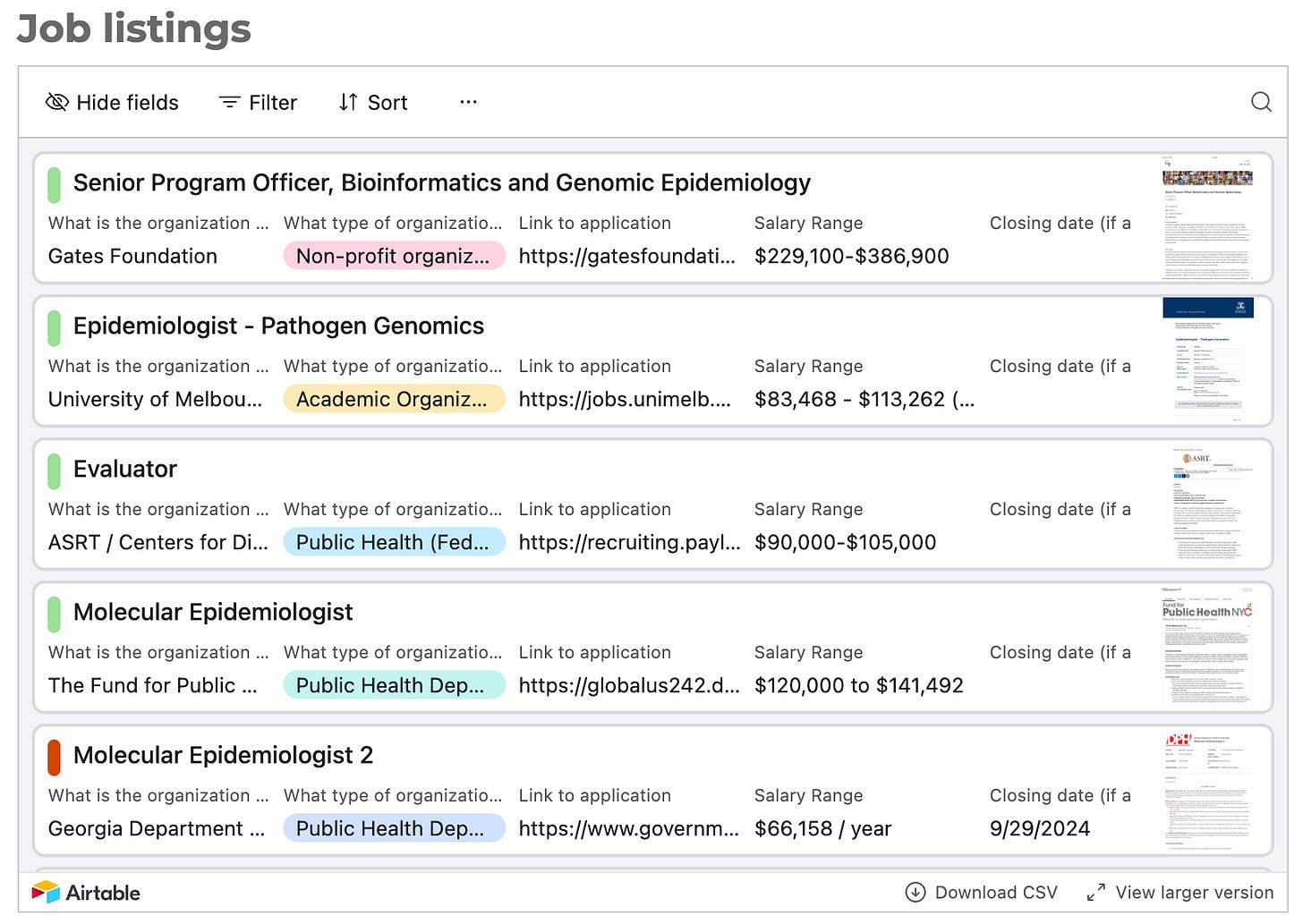Click the Public Health NYC attachment thumbnail
The width and height of the screenshot is (1303, 924).
[x=1207, y=648]
